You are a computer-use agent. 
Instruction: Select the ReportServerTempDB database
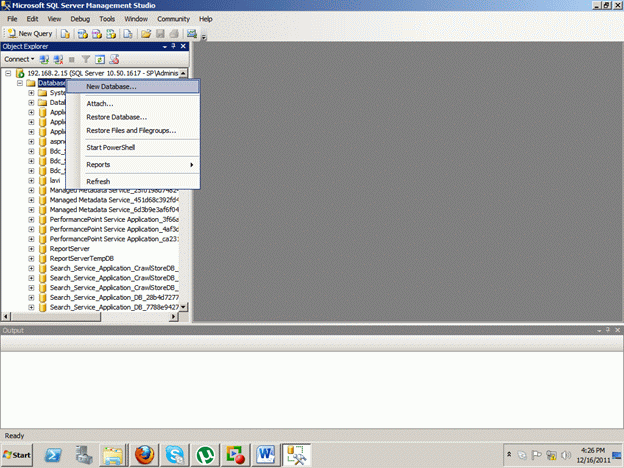pyautogui.click(x=82, y=259)
